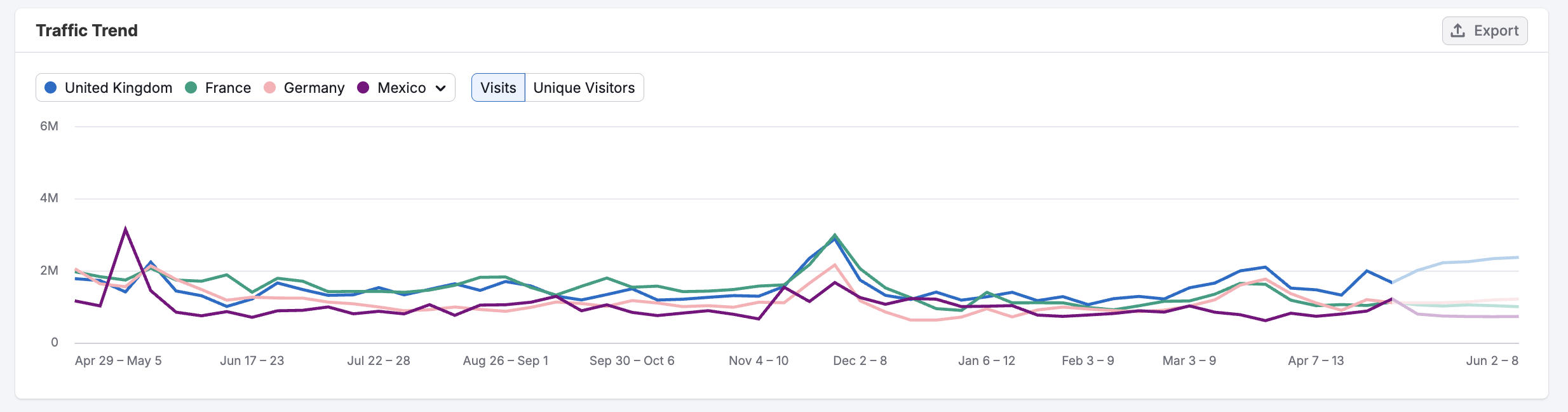1568x412 pixels.
Task: Expand the country selector chevron
Action: coord(440,88)
